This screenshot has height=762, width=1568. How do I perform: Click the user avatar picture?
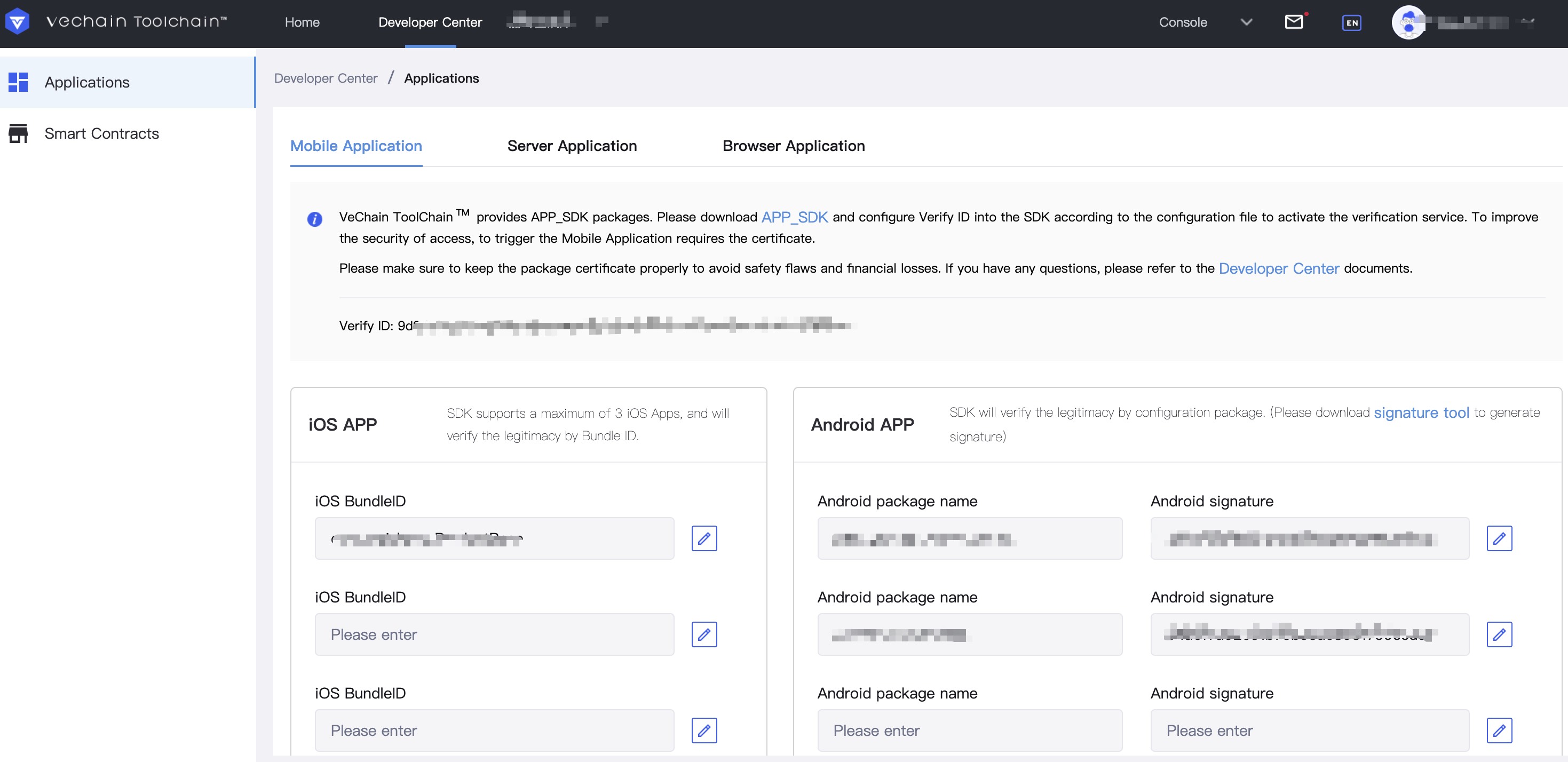(1408, 22)
